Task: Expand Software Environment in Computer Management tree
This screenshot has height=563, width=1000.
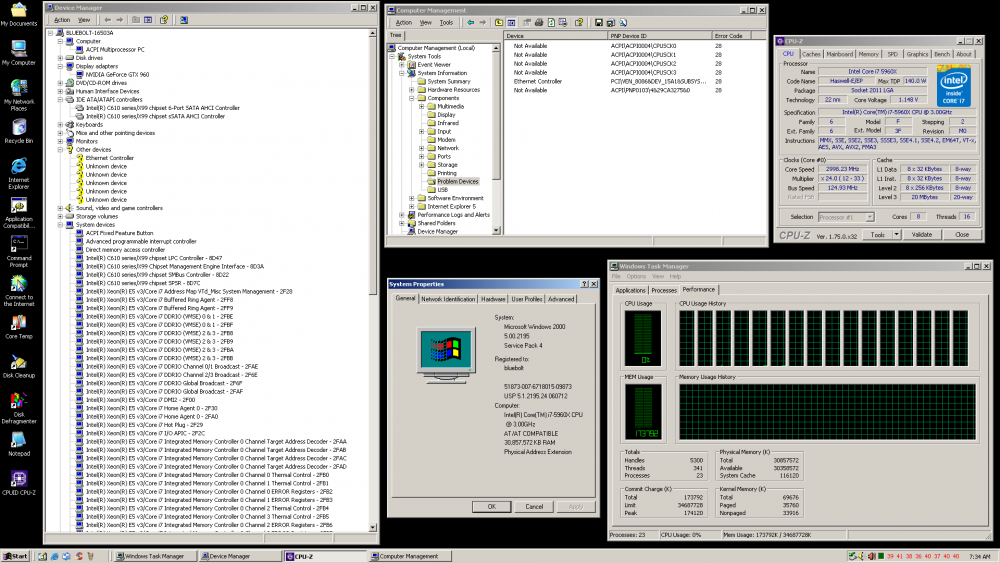Action: click(411, 198)
